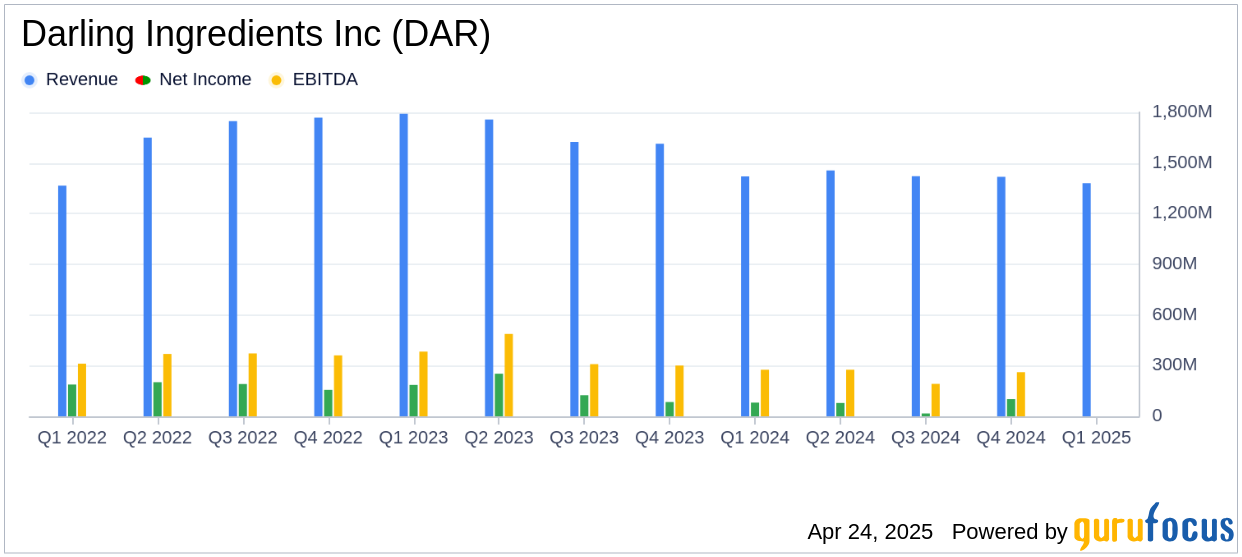The height and width of the screenshot is (557, 1242).
Task: Click the blue Revenue legend dot
Action: pos(29,80)
